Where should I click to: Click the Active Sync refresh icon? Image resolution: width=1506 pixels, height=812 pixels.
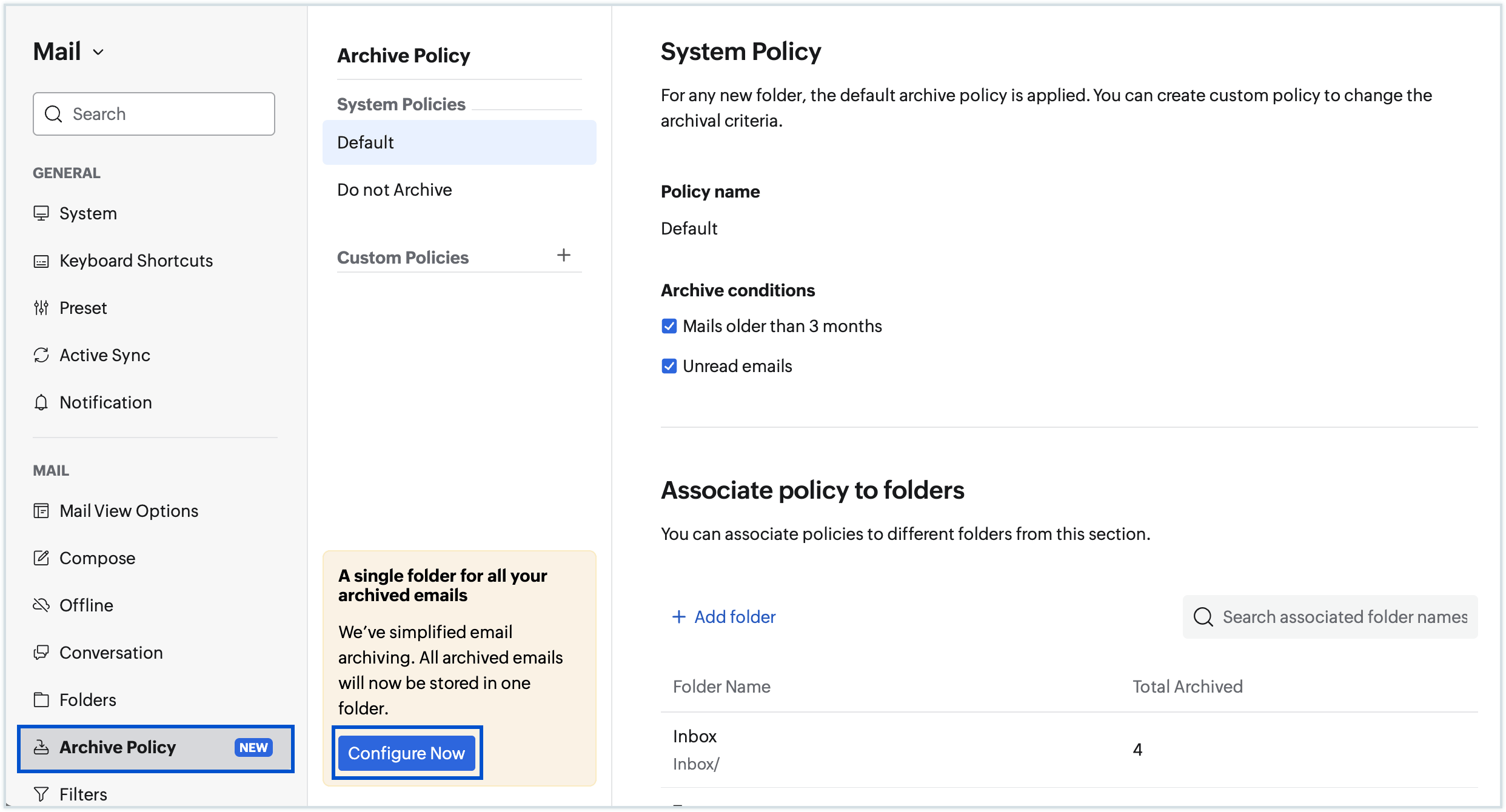(41, 355)
